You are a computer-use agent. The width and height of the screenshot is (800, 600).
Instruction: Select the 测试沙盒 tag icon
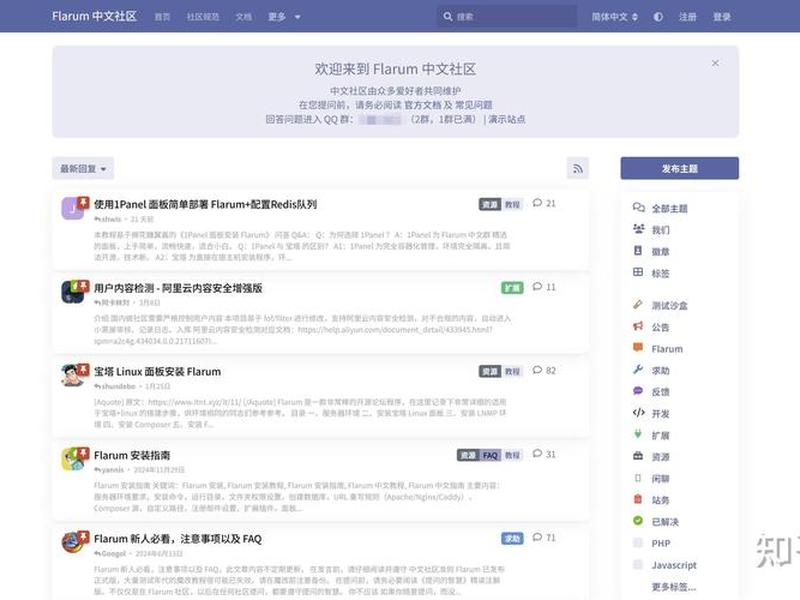638,305
